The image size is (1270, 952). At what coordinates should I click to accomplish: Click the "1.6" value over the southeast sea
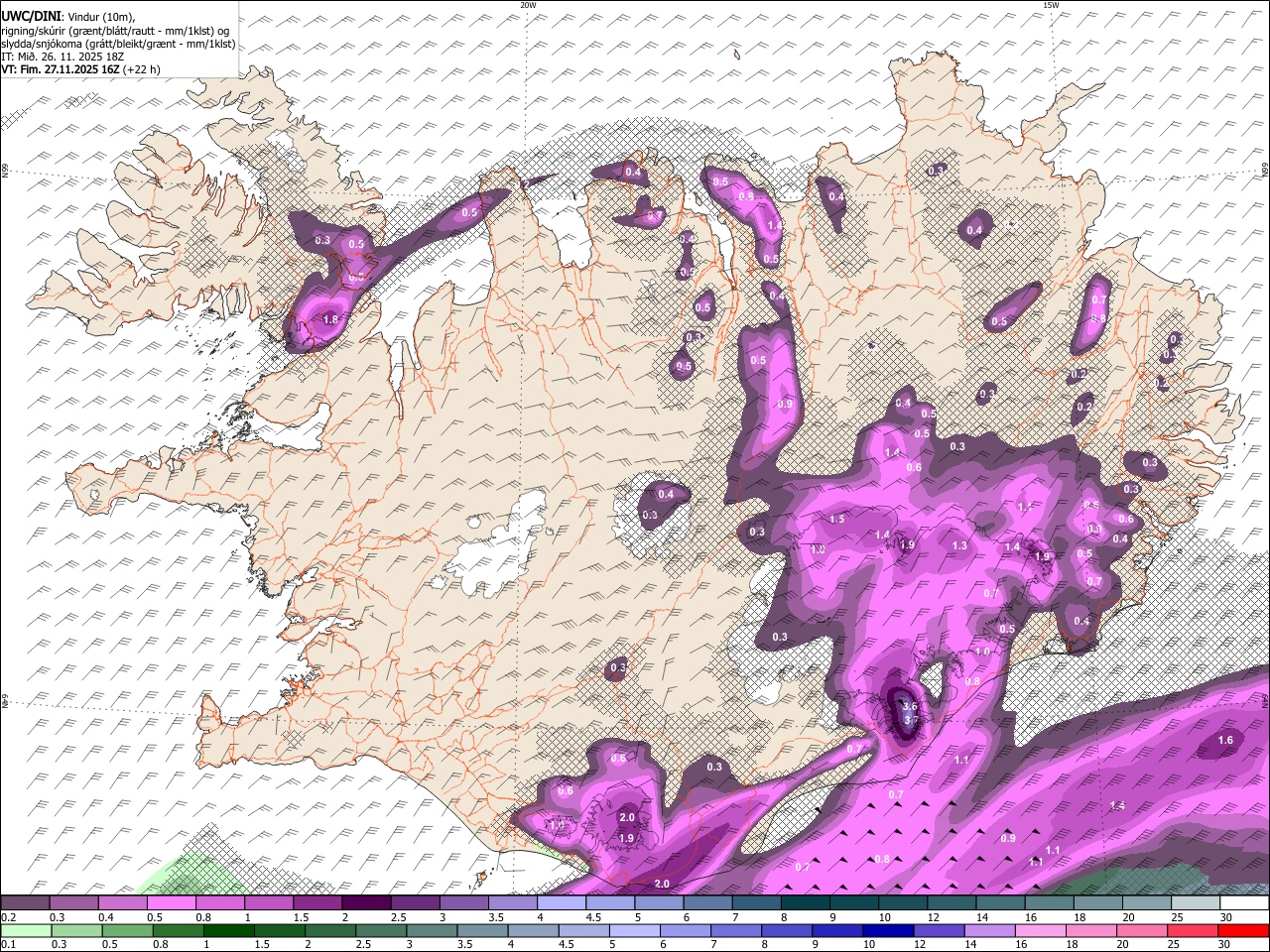1225,740
